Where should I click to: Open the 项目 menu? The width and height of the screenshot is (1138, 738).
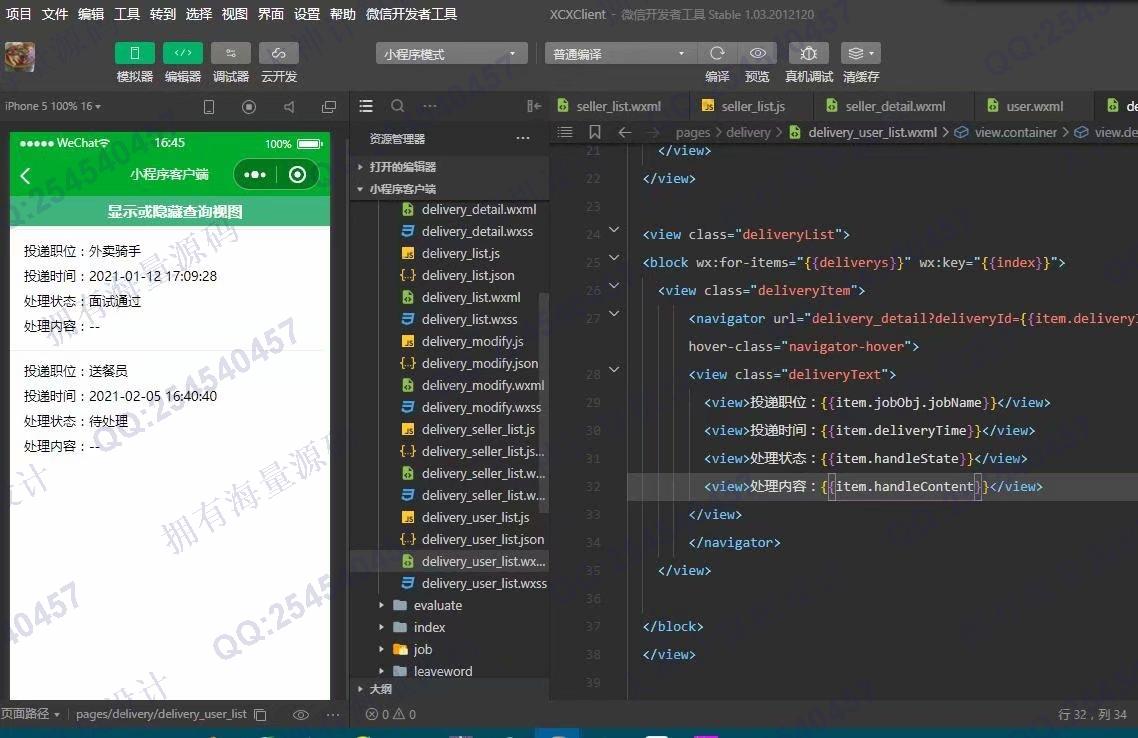coord(18,14)
